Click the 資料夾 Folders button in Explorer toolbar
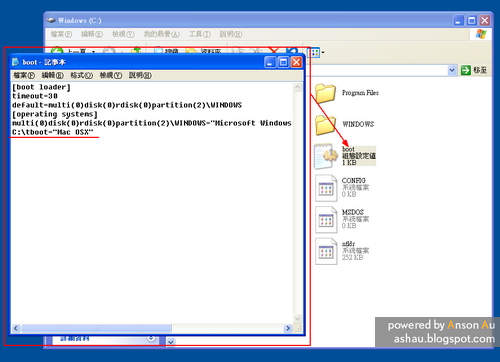The height and width of the screenshot is (362, 500). (x=204, y=51)
